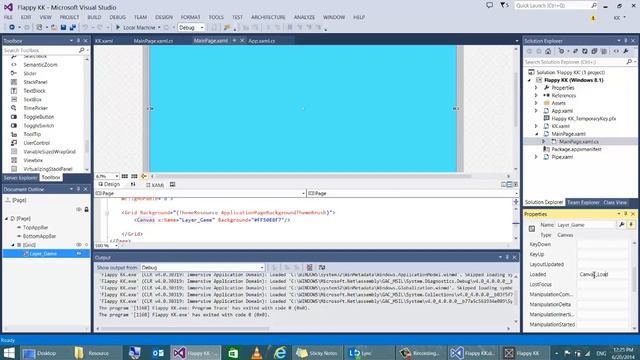Switch to the App.xaml.cs document tab

pos(262,41)
